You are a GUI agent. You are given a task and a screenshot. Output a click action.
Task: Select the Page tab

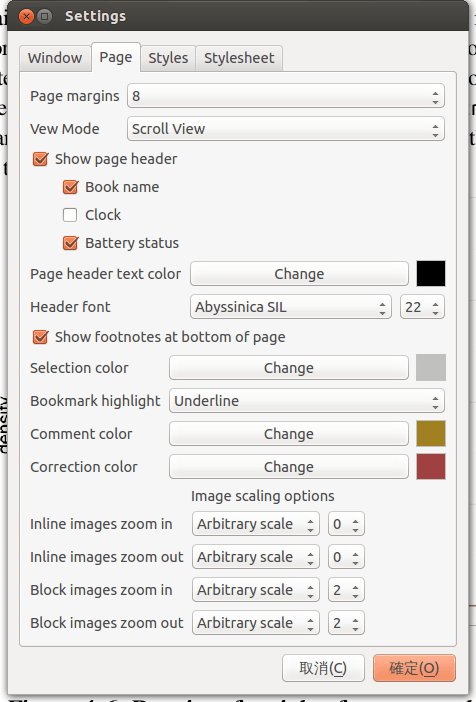[116, 57]
